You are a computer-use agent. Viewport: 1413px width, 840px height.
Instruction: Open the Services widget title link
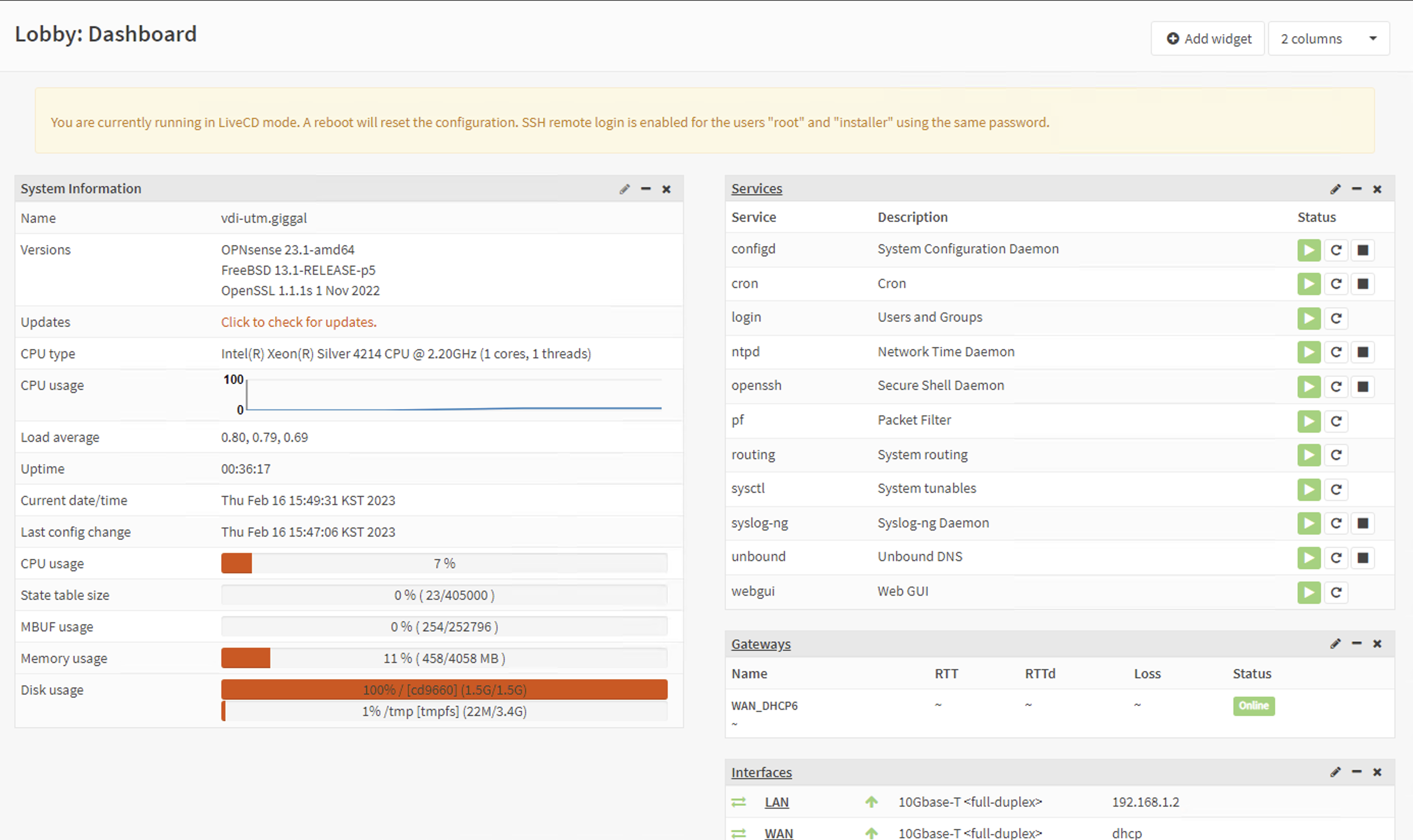(756, 189)
